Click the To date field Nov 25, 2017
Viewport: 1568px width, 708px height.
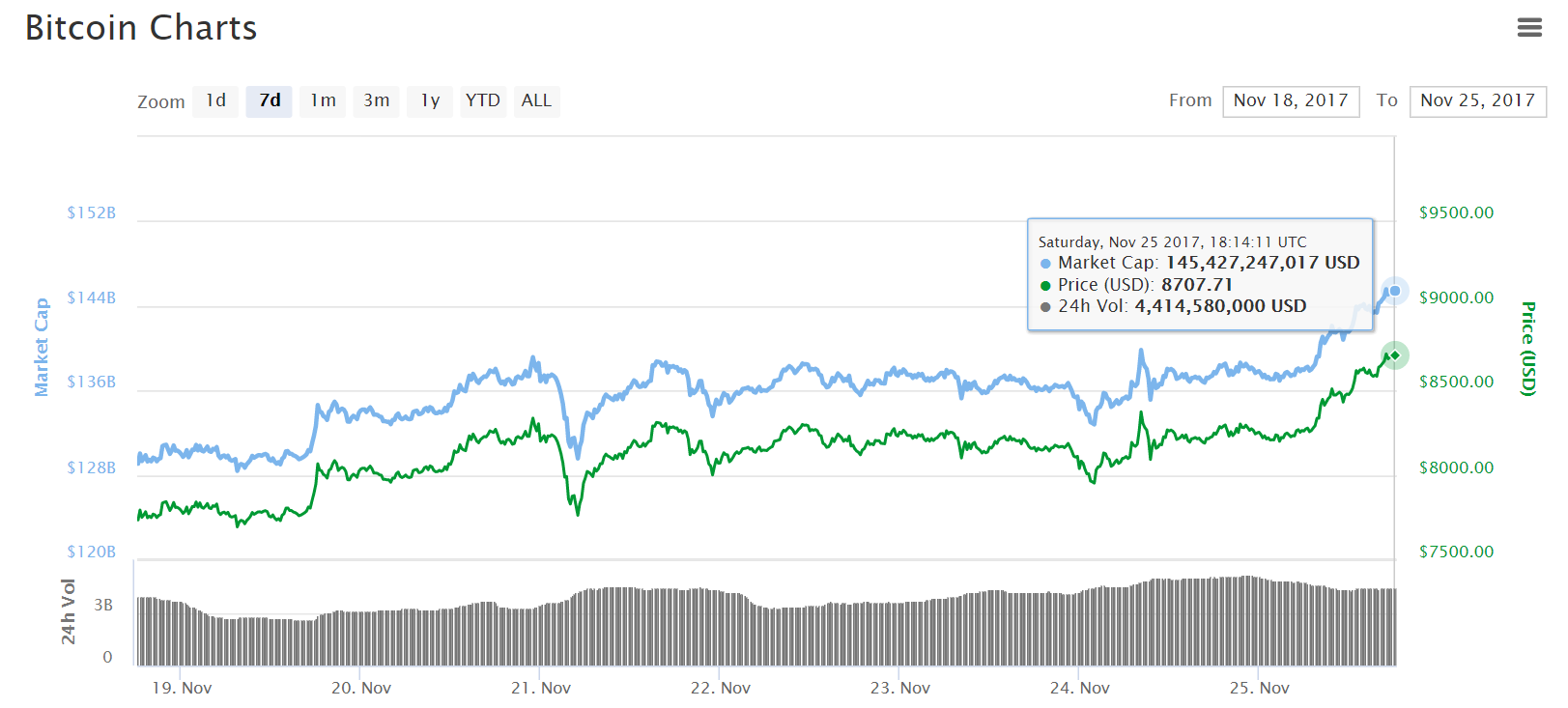(1477, 101)
